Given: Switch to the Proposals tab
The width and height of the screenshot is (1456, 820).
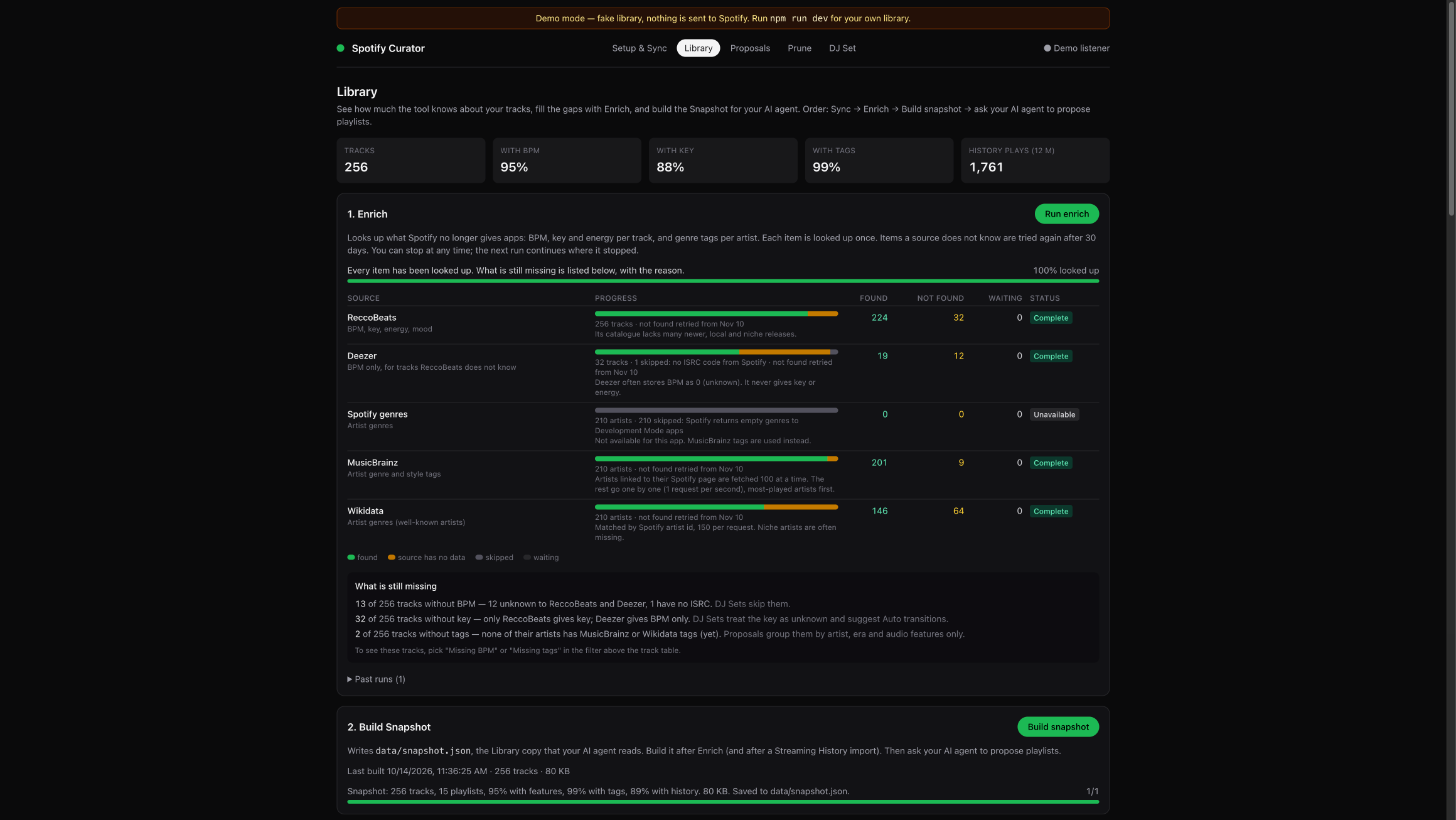Looking at the screenshot, I should point(750,48).
